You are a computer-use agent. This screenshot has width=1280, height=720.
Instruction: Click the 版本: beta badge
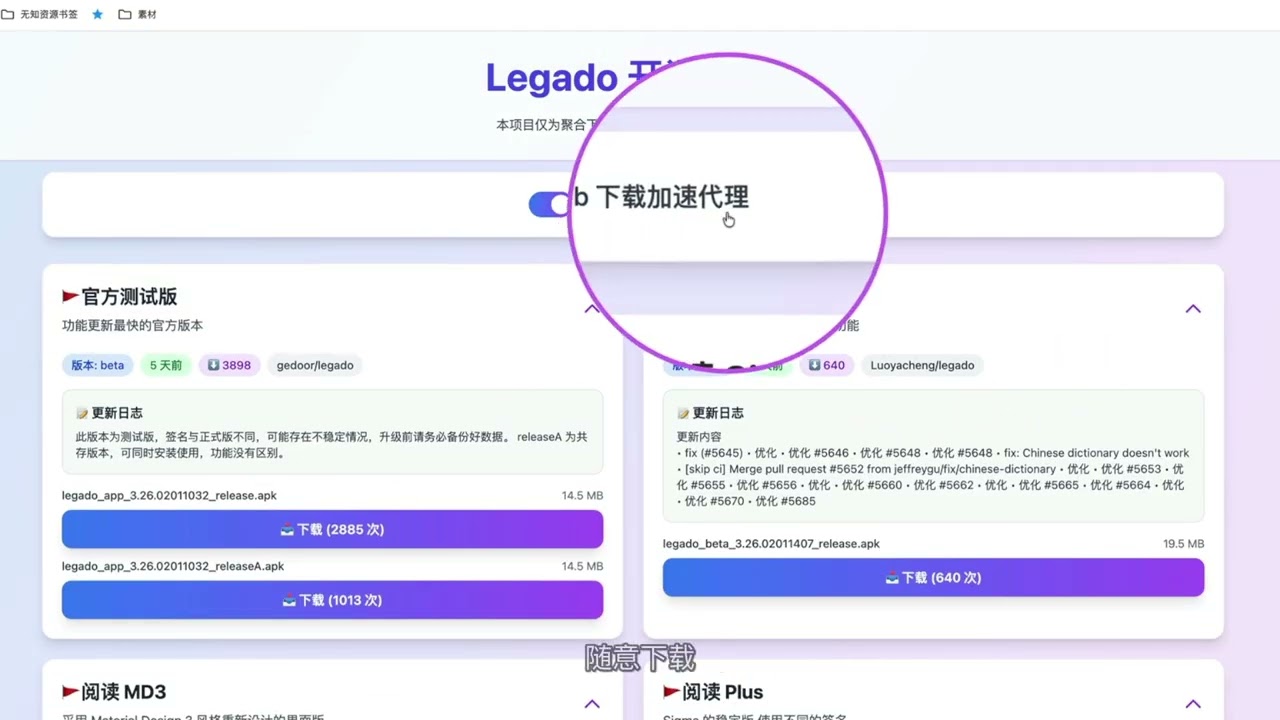pyautogui.click(x=98, y=365)
